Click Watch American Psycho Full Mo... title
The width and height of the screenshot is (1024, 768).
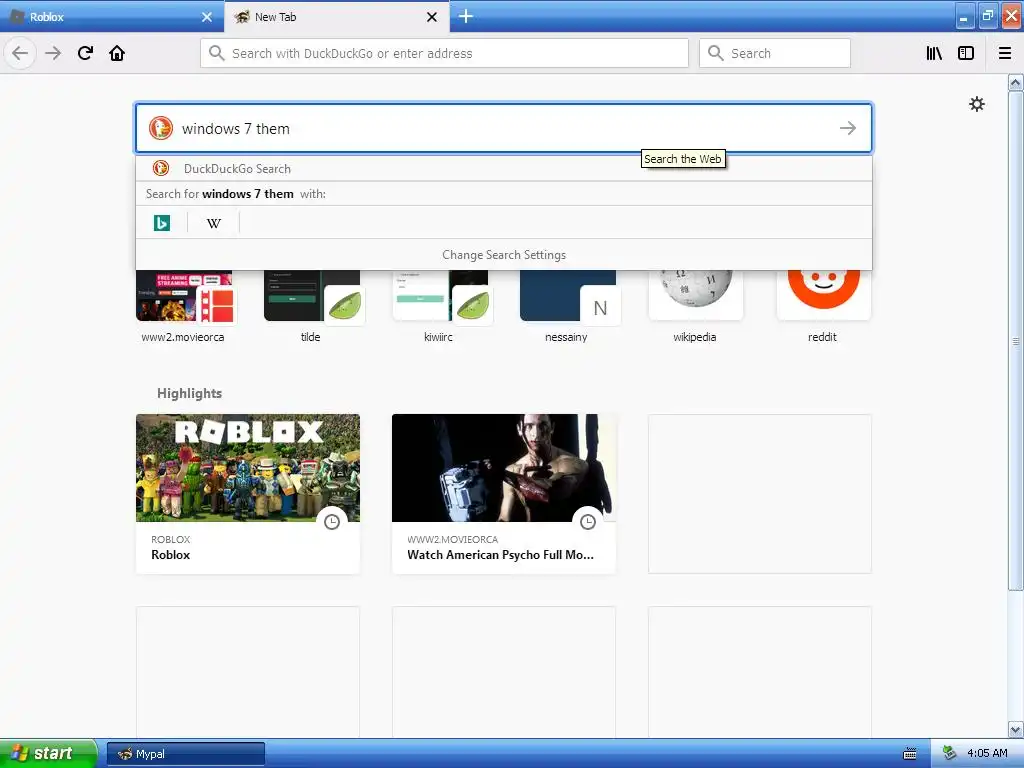point(500,554)
